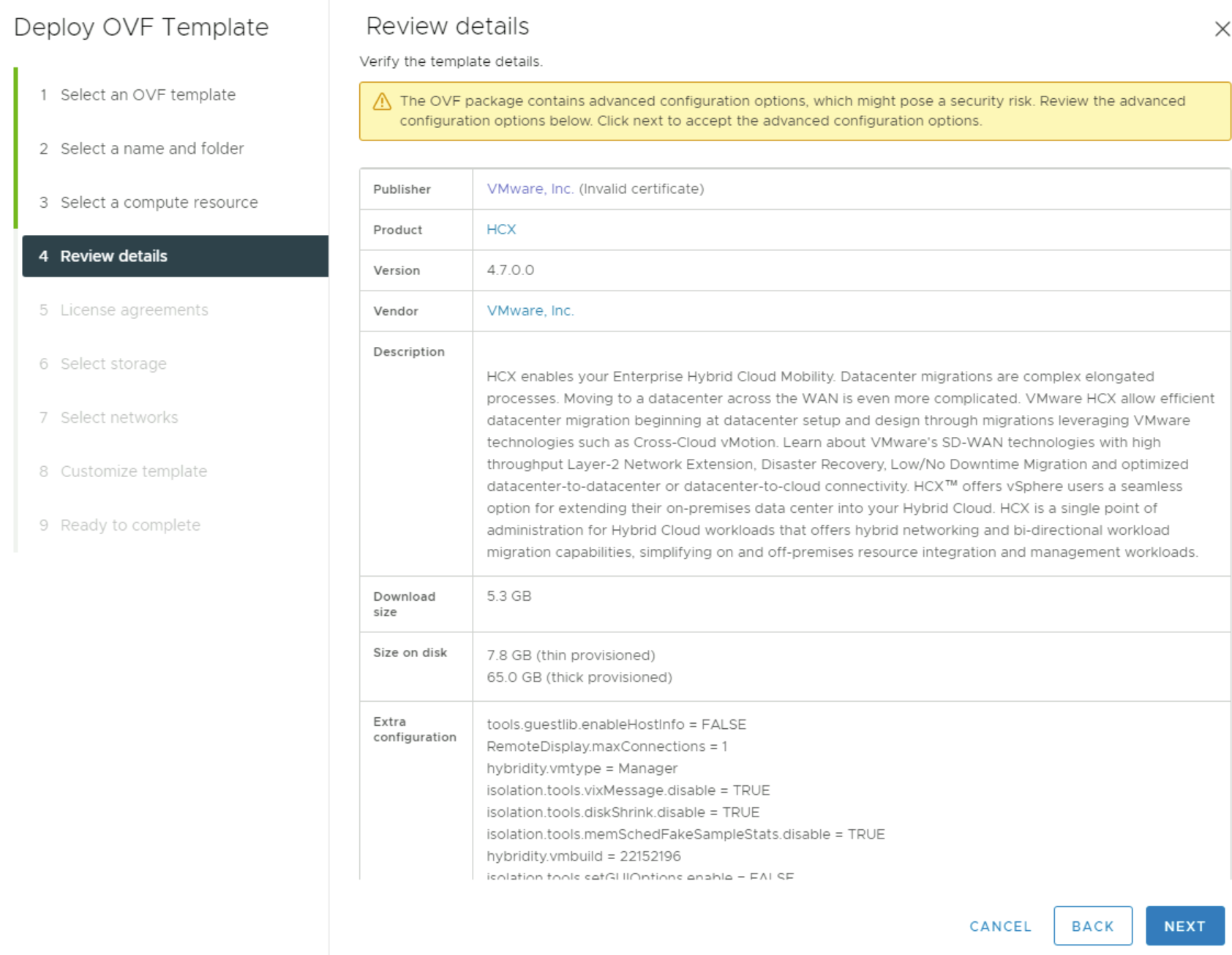Close the Deploy OVF Template dialog
The width and height of the screenshot is (1232, 955).
1222,30
